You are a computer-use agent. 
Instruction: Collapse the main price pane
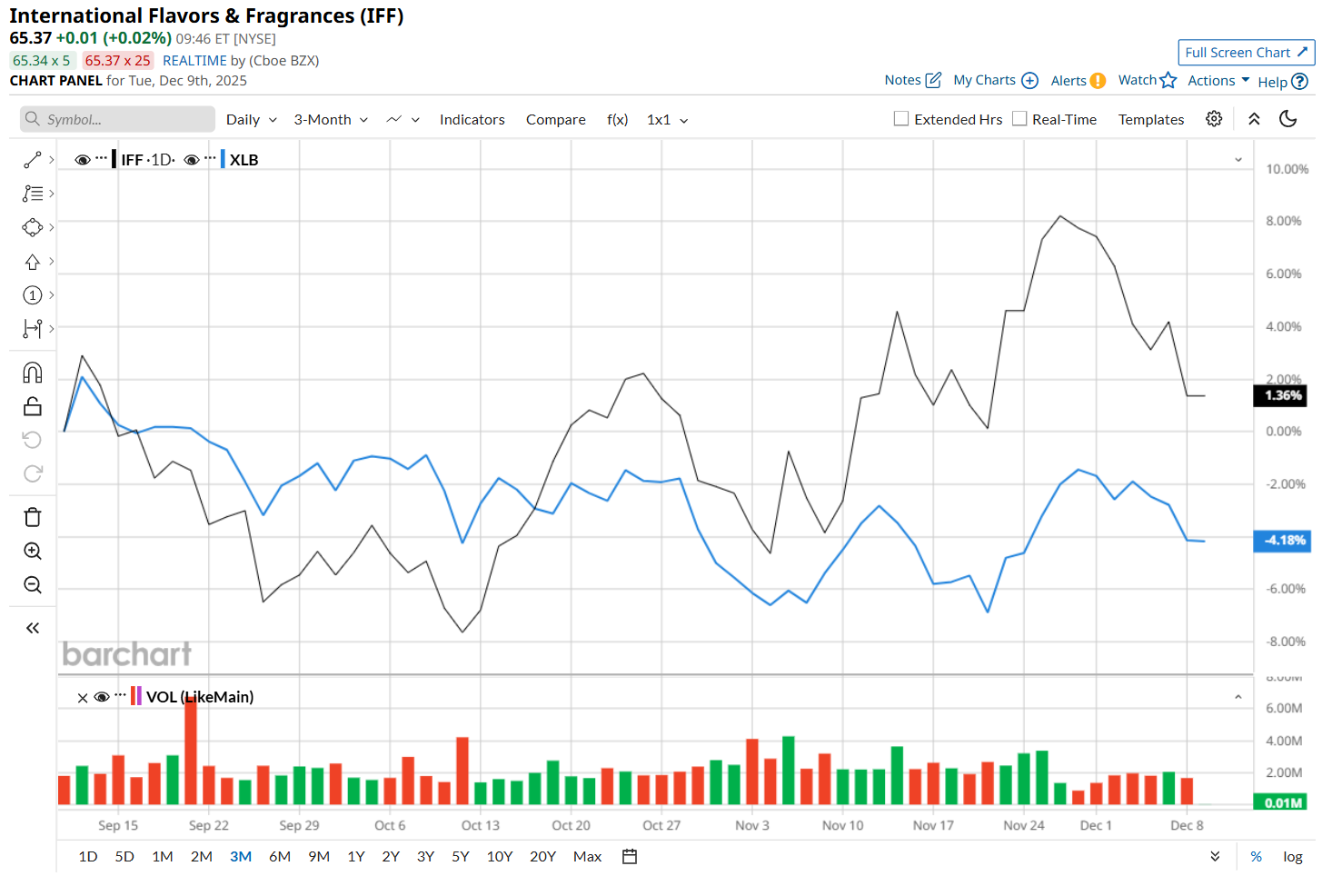point(1238,160)
